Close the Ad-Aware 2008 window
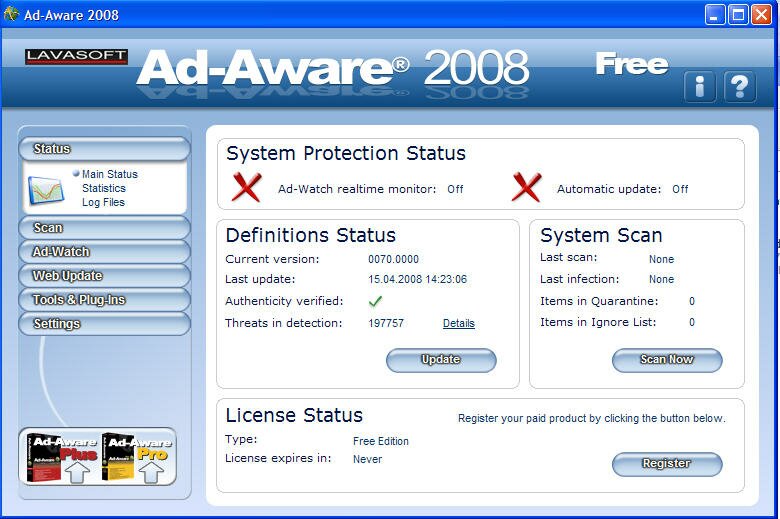 (761, 14)
